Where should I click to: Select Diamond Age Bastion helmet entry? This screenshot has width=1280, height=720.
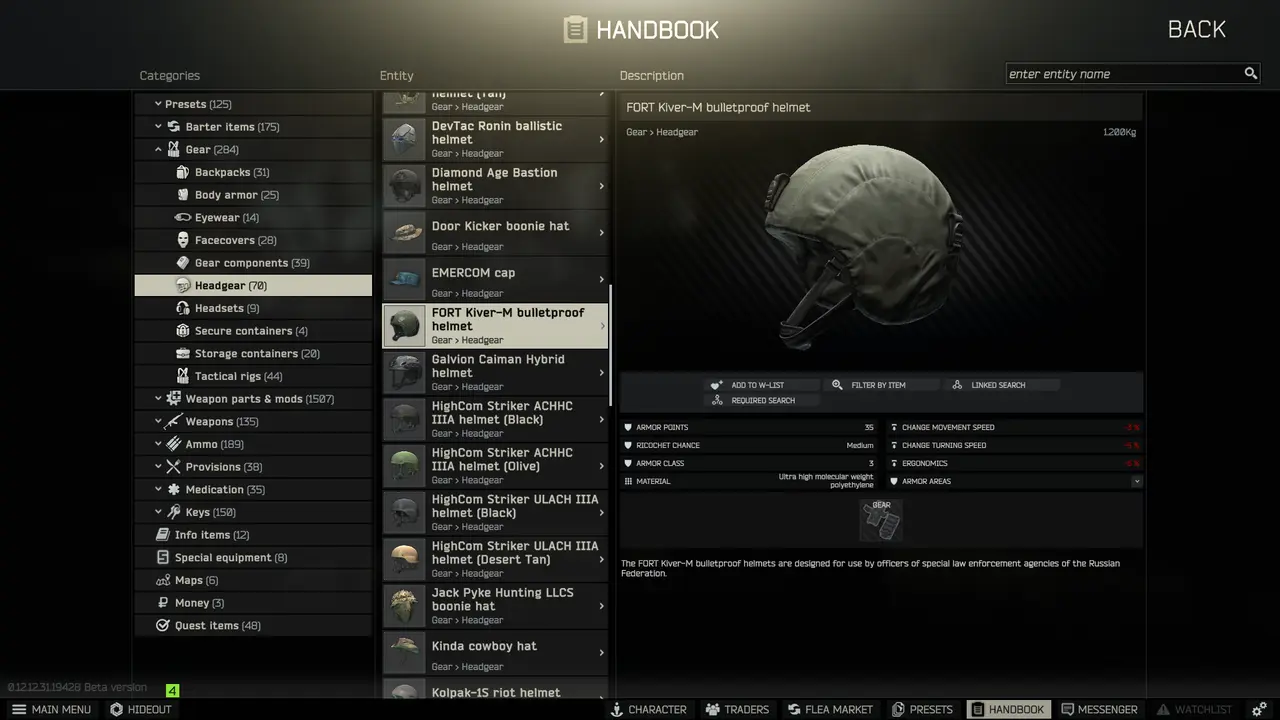click(495, 186)
